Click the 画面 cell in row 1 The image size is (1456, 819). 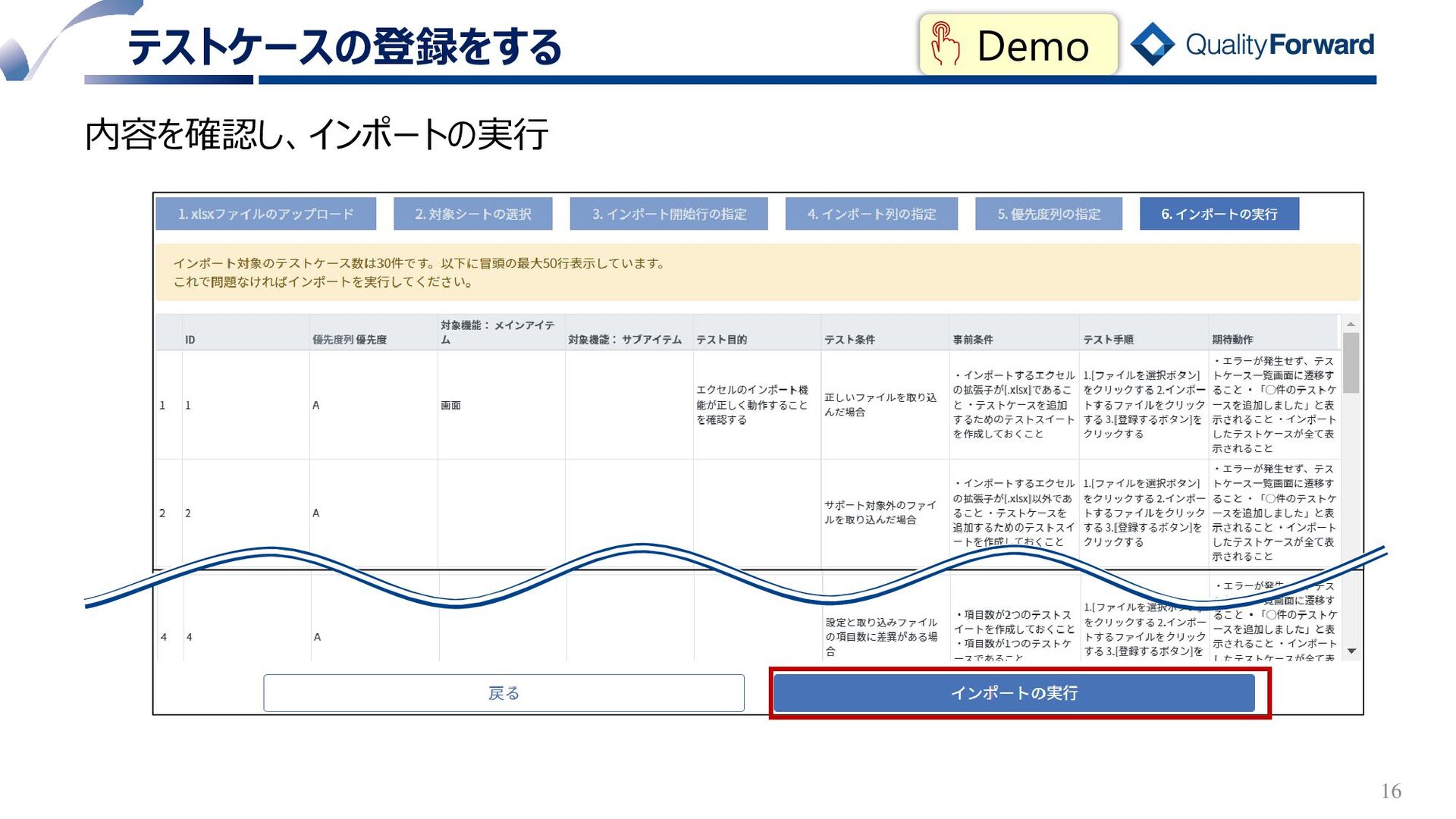(x=450, y=406)
